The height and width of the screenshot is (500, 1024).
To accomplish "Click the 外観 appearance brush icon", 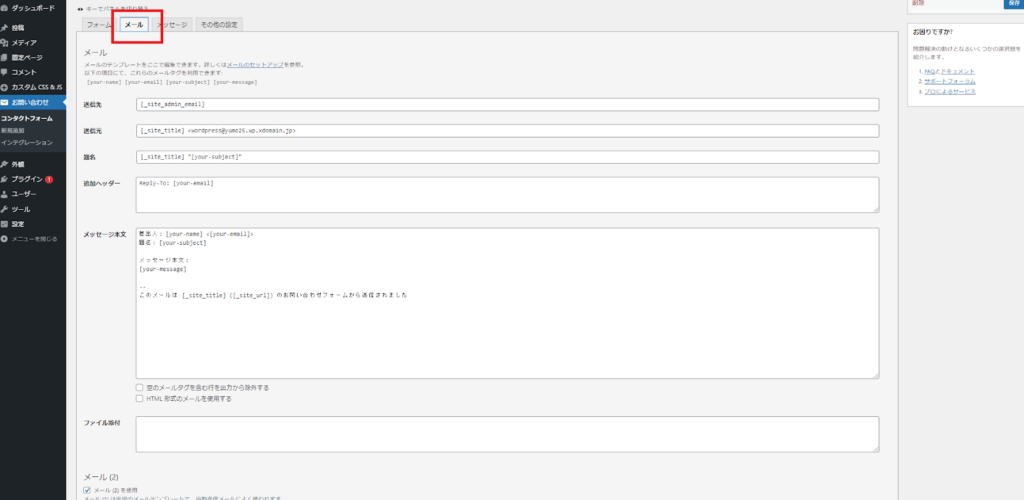I will click(5, 164).
